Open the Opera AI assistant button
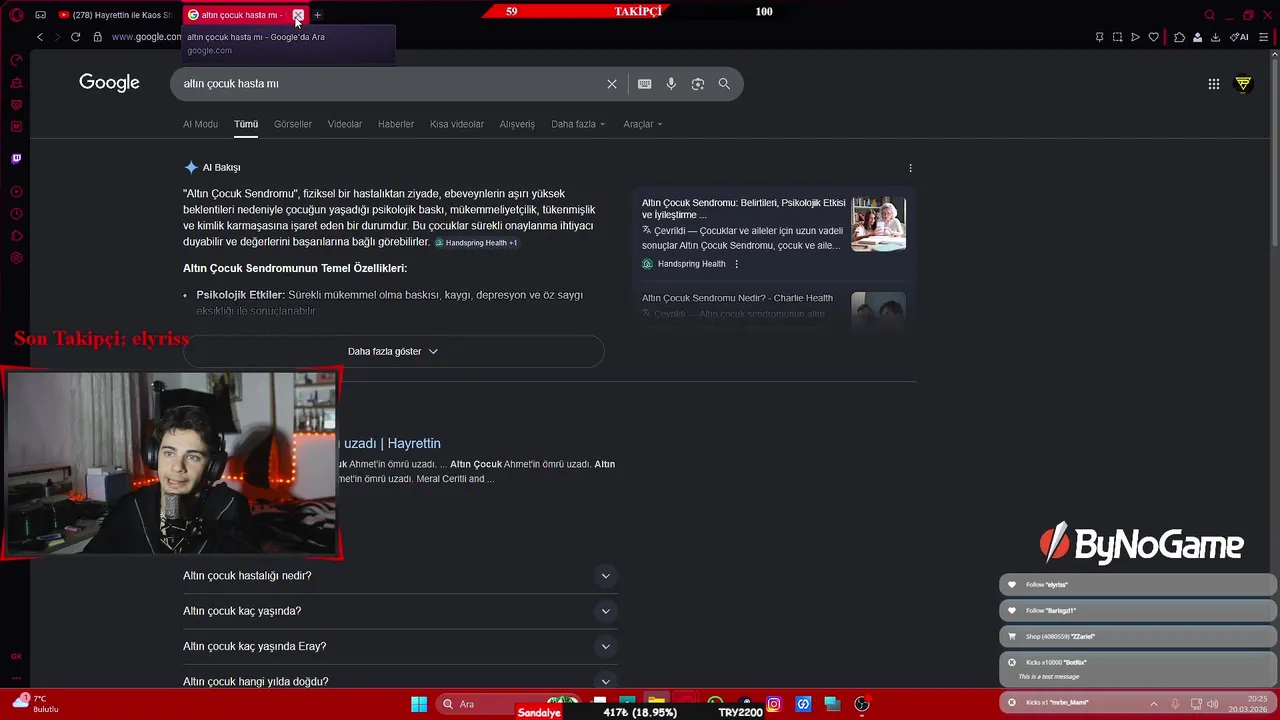Viewport: 1280px width, 720px height. pyautogui.click(x=1239, y=37)
